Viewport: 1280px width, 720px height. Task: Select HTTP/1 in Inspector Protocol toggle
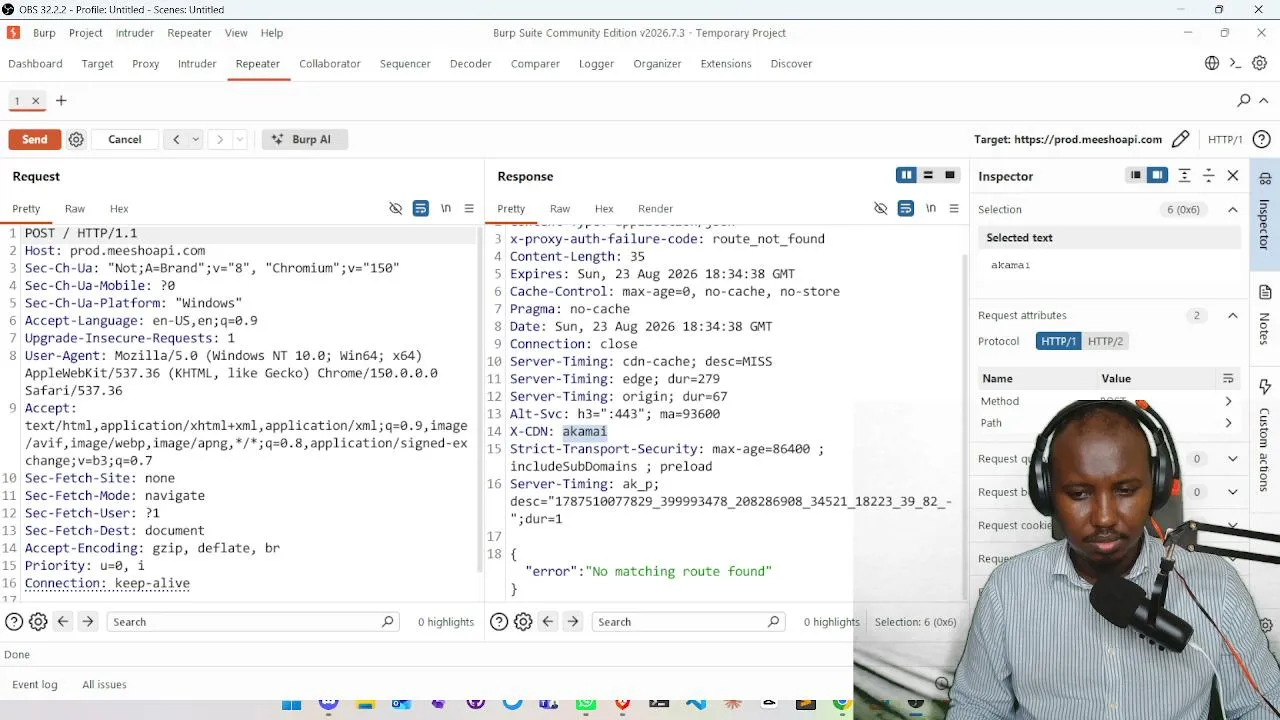1059,341
